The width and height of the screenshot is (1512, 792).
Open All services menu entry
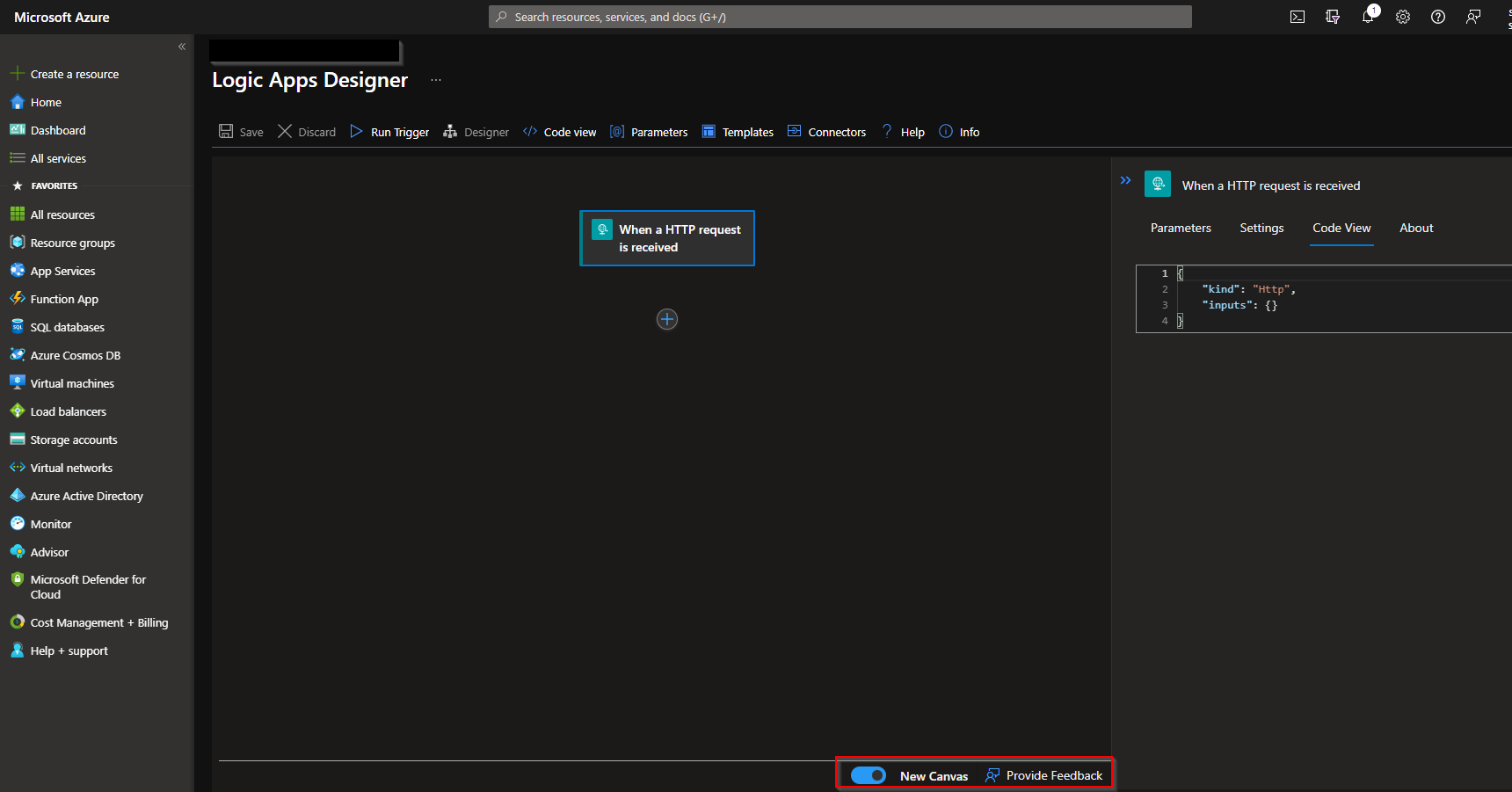[x=58, y=159]
